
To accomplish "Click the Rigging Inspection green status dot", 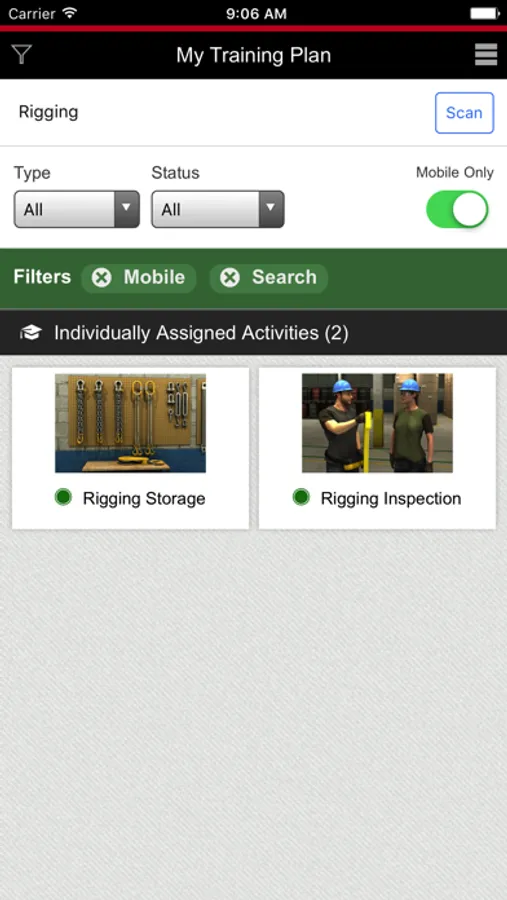I will [x=301, y=497].
